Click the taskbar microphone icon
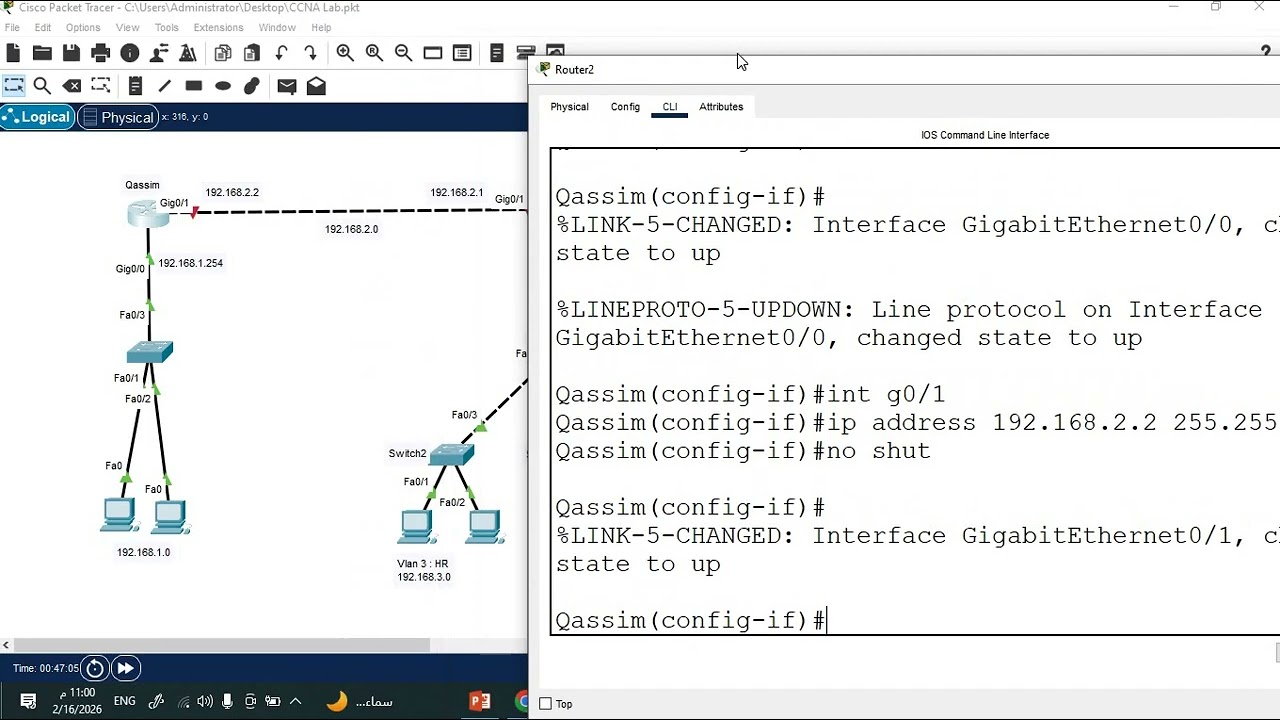This screenshot has width=1280, height=720. tap(228, 701)
